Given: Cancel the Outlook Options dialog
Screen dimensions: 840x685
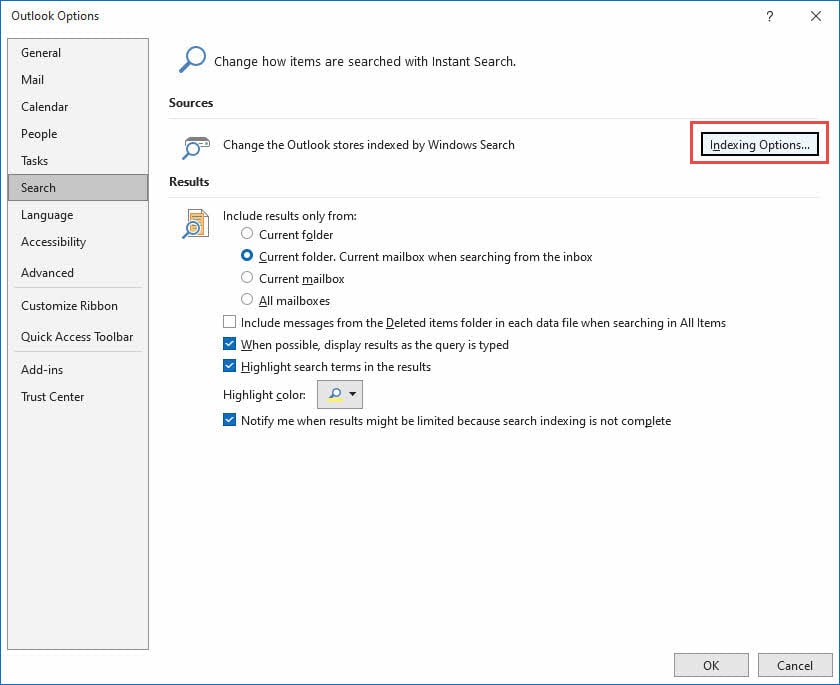Looking at the screenshot, I should tap(794, 665).
